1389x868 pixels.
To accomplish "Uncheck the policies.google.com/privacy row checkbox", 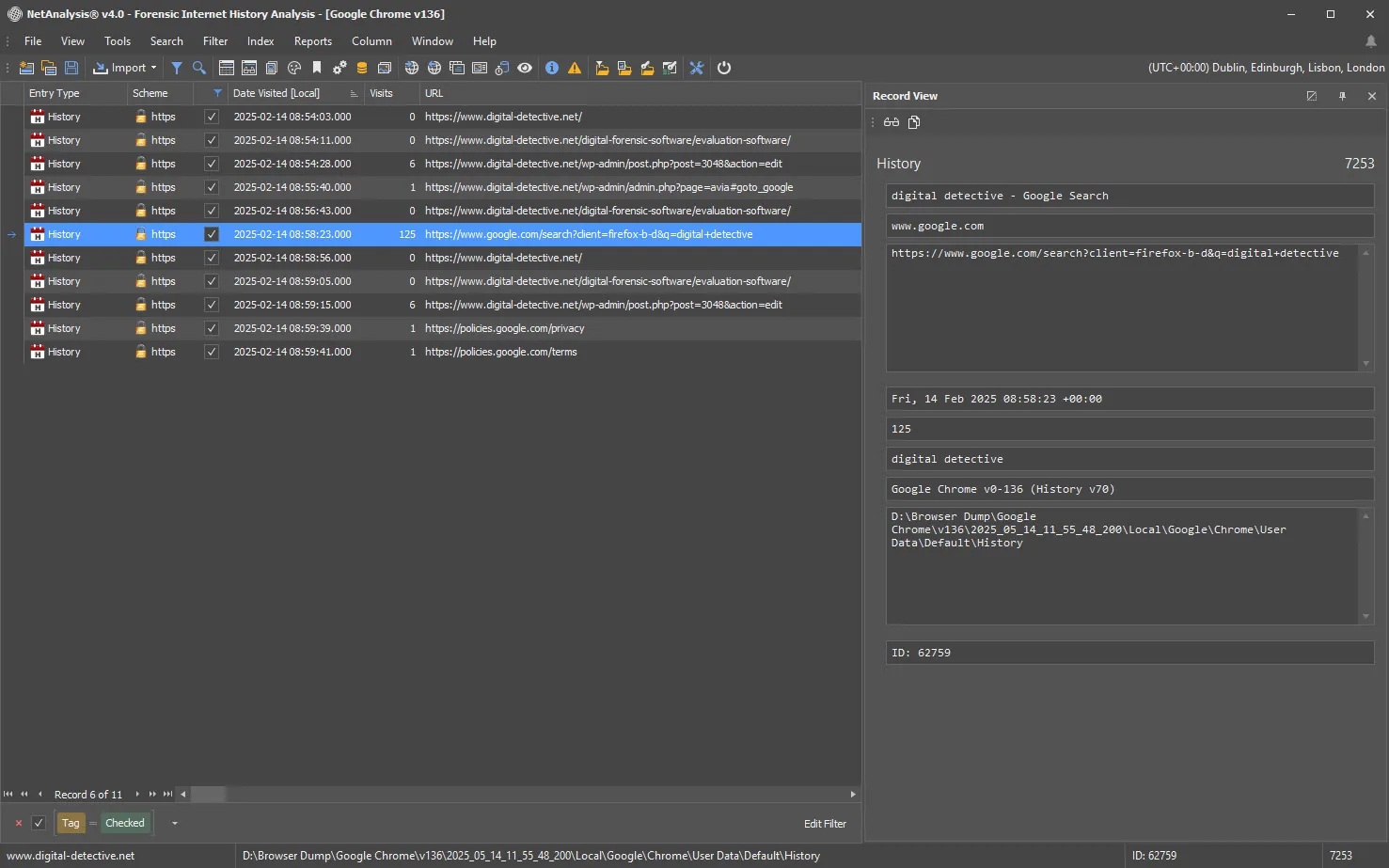I will pos(212,328).
